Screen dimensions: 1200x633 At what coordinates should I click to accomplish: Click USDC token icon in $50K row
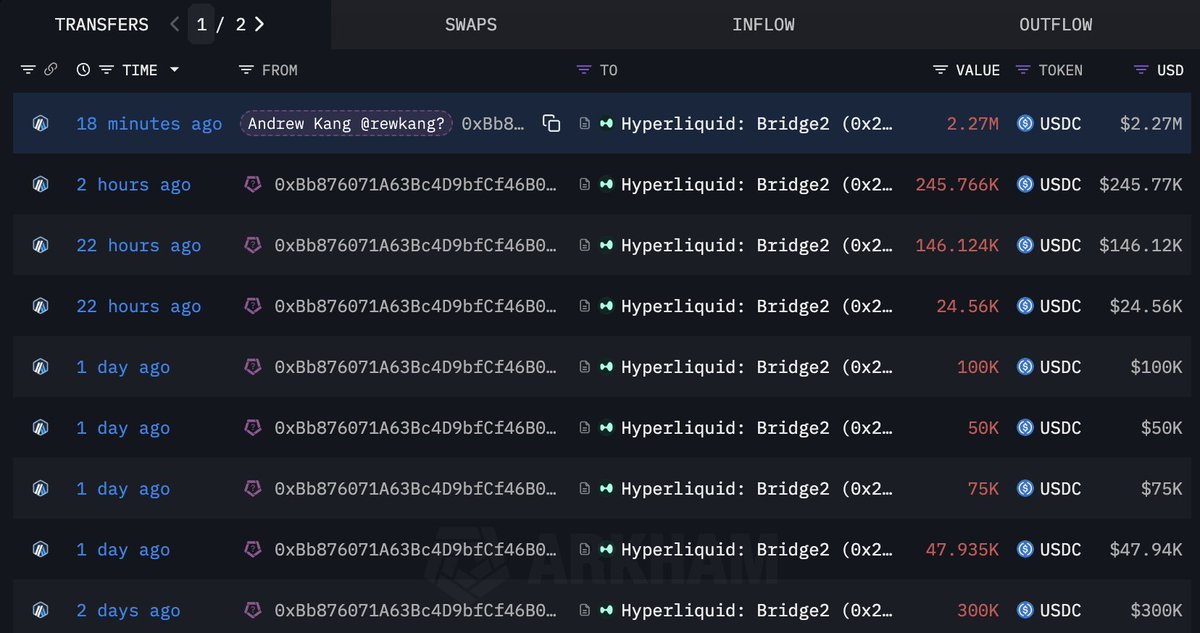(1025, 428)
